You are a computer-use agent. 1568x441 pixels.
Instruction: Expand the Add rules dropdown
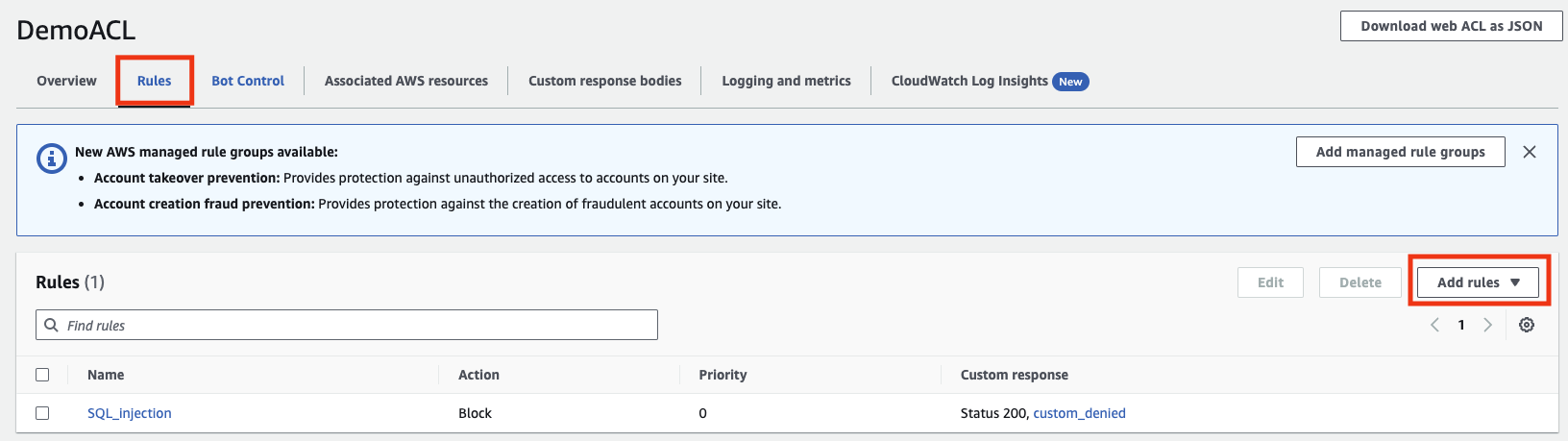tap(1478, 282)
